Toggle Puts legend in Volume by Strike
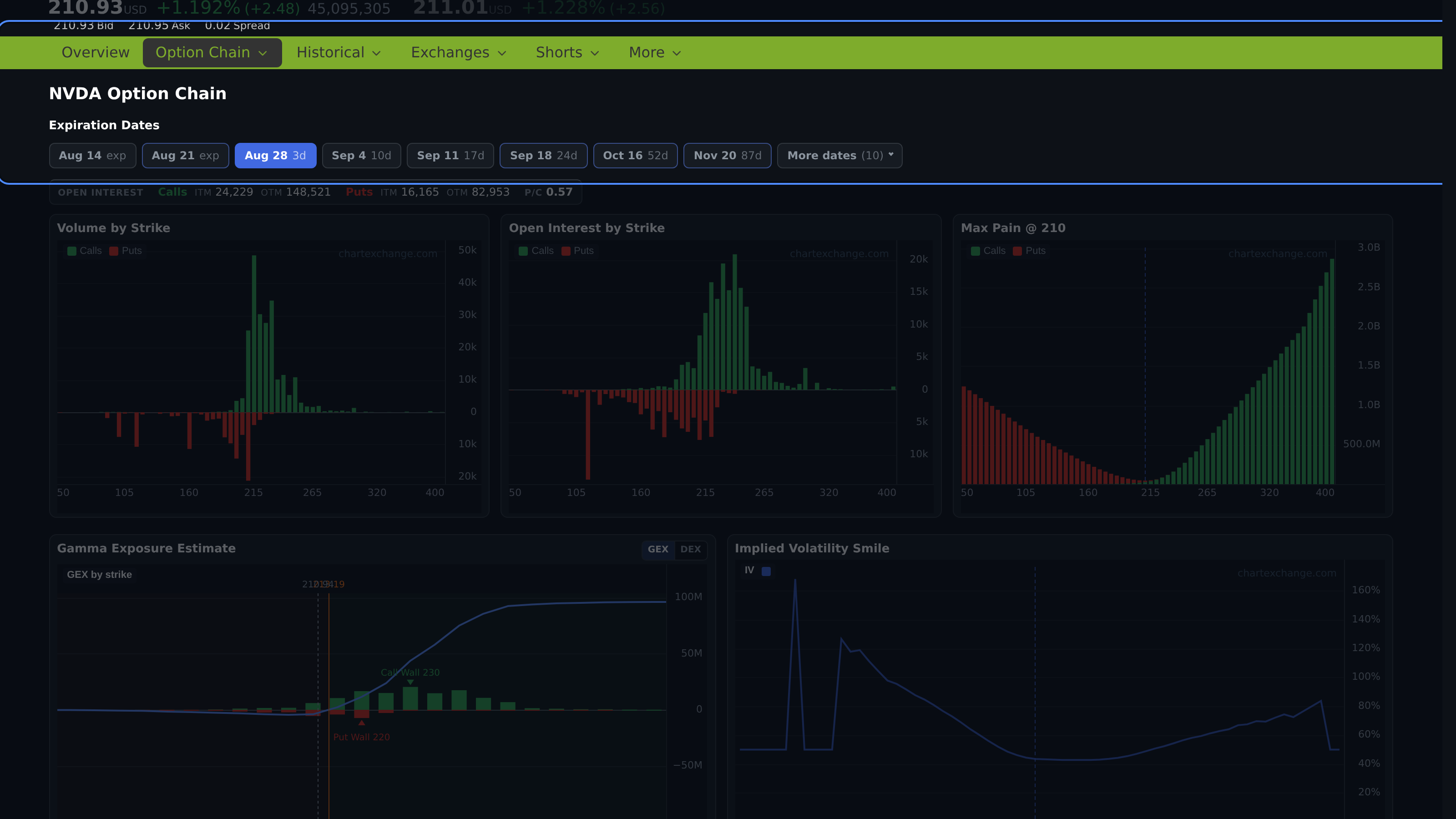Image resolution: width=1456 pixels, height=819 pixels. click(126, 251)
